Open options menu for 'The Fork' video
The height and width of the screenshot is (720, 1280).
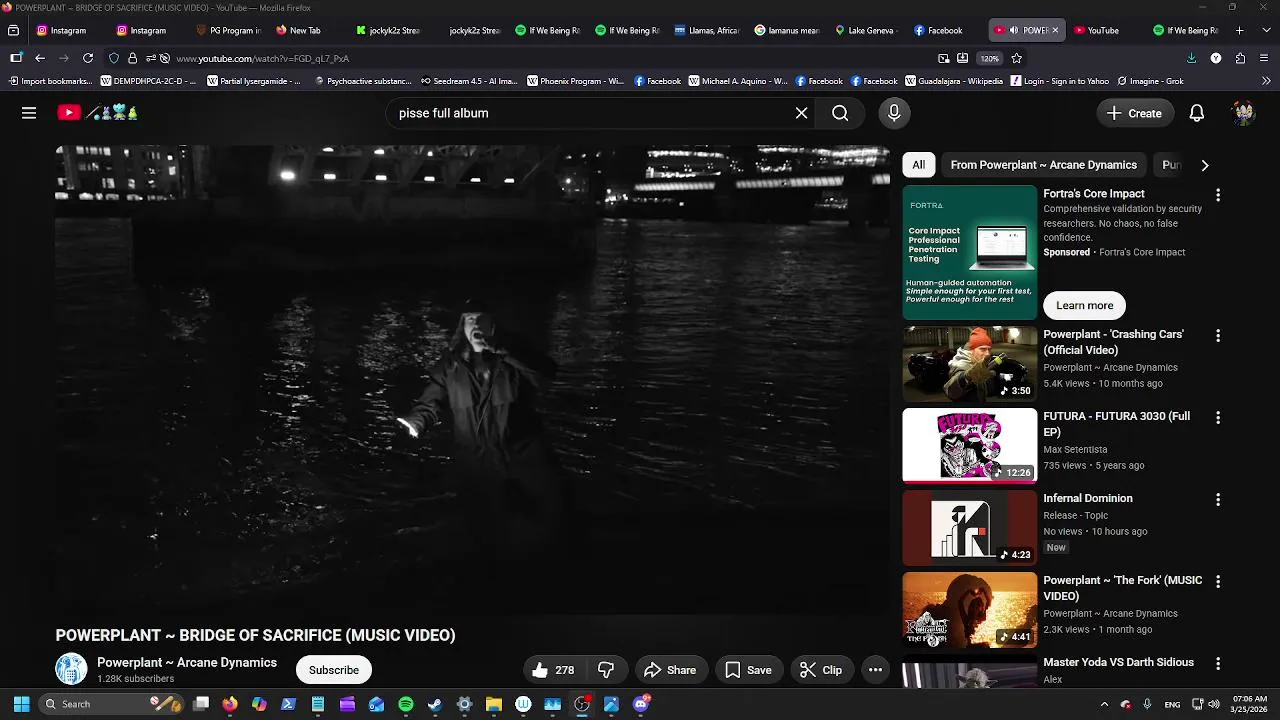tap(1217, 582)
